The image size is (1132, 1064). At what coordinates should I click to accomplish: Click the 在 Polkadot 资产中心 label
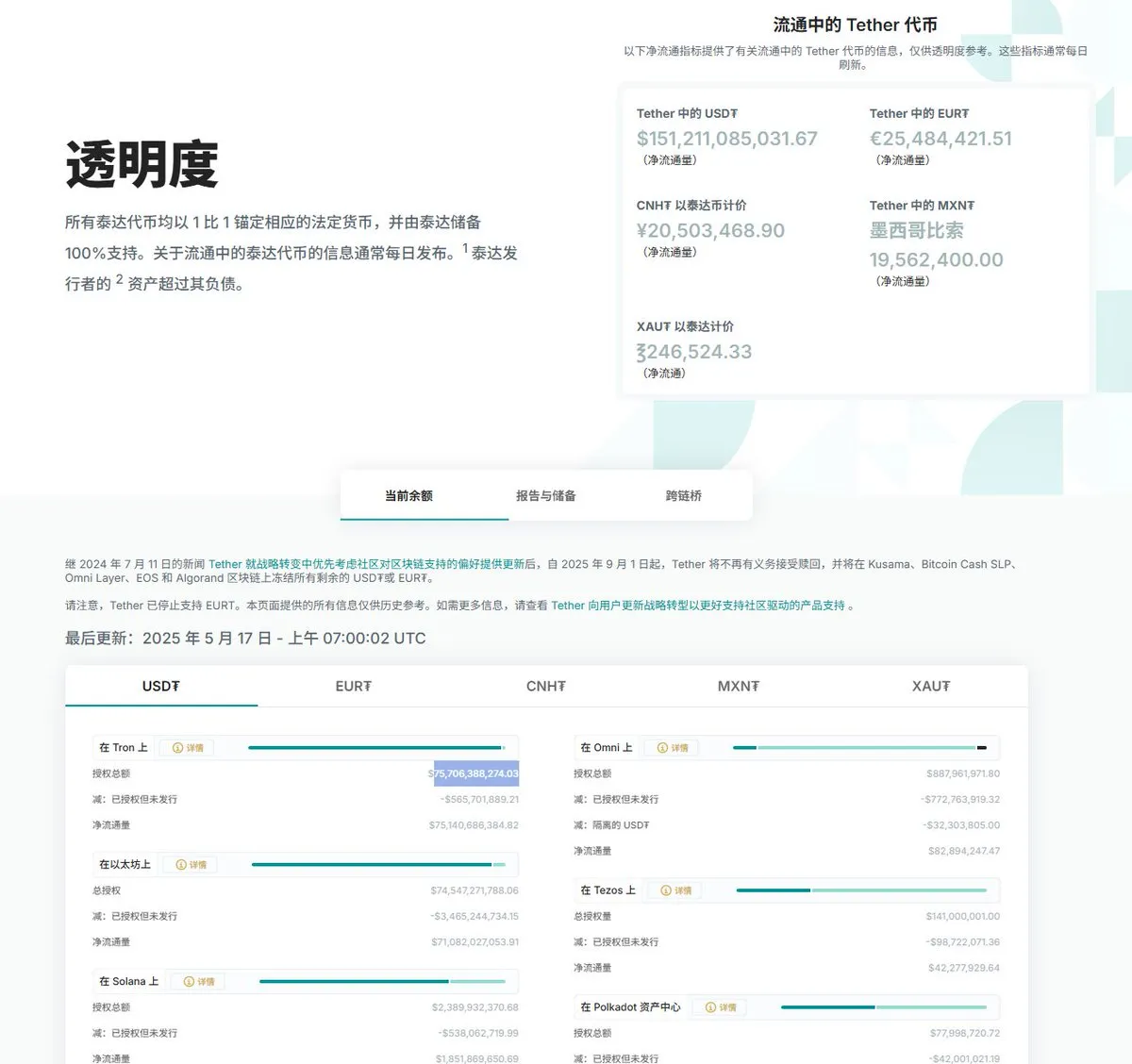630,1007
